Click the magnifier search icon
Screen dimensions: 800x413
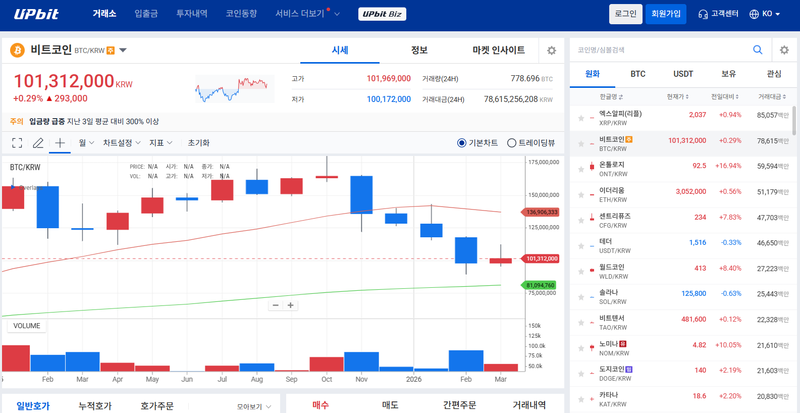[x=757, y=49]
